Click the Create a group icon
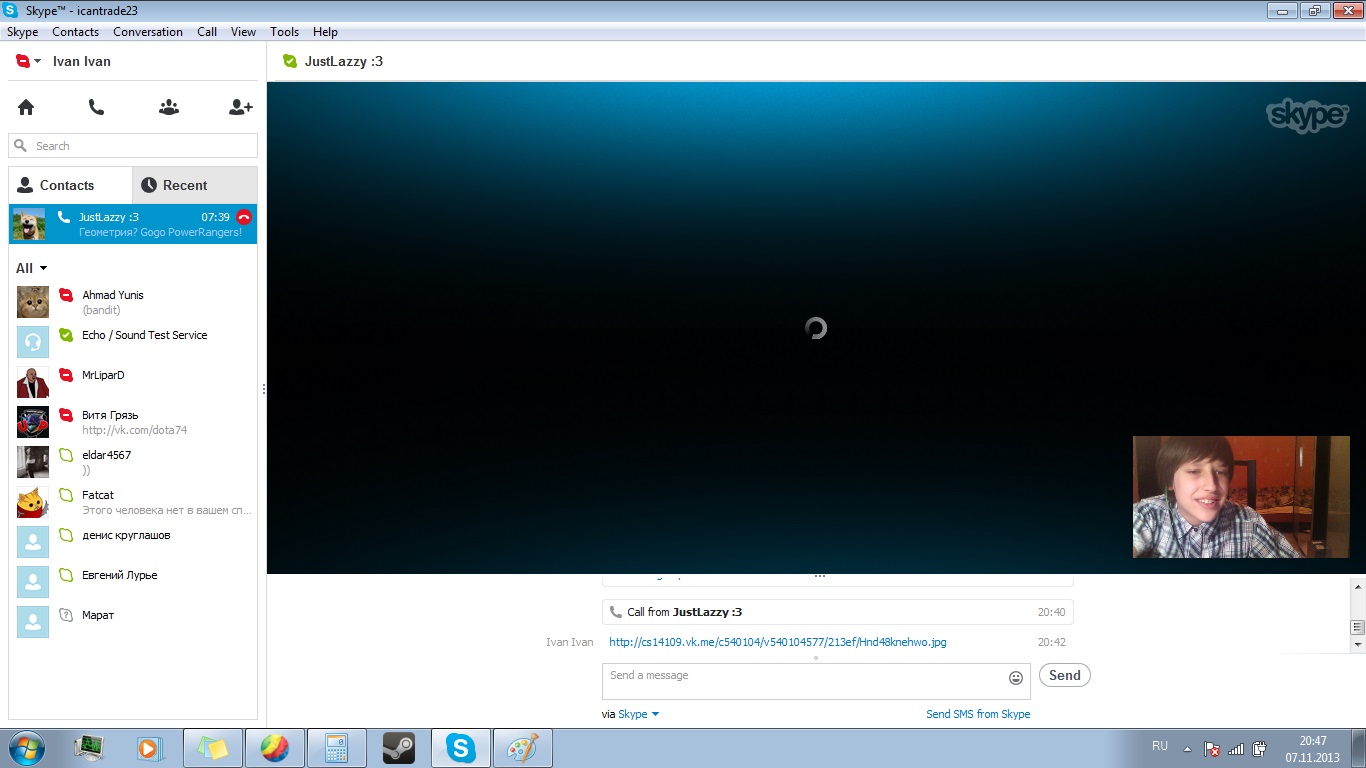 tap(169, 107)
